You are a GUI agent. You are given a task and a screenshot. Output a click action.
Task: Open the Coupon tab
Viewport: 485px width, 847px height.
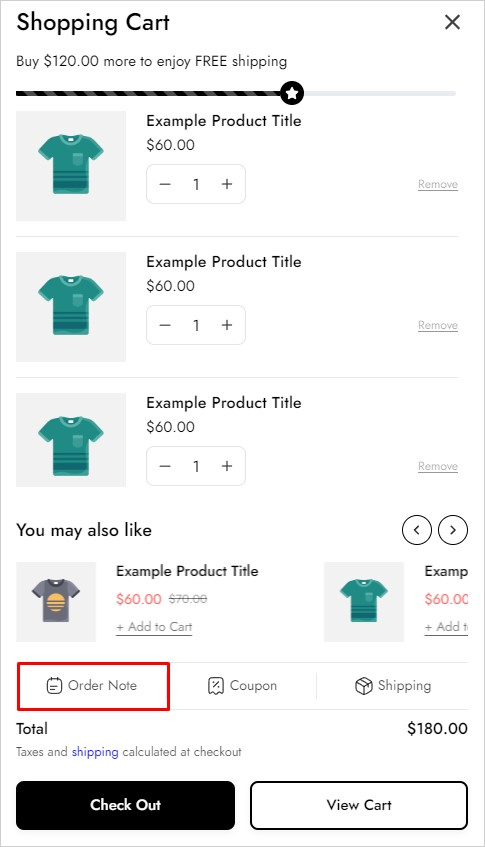(x=242, y=686)
